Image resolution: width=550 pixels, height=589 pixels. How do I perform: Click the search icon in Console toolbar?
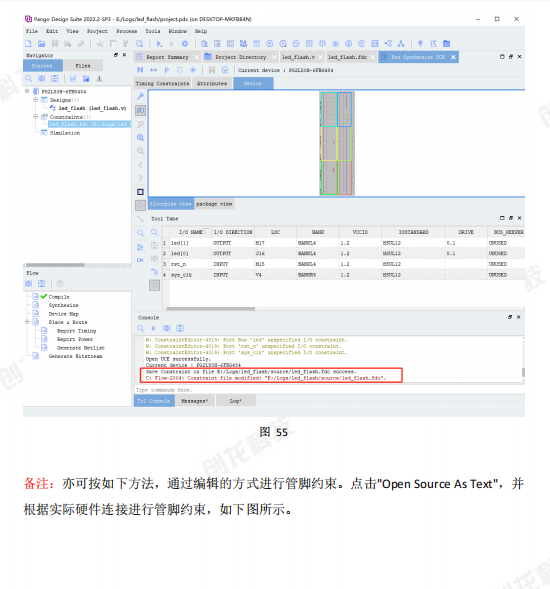[x=141, y=328]
